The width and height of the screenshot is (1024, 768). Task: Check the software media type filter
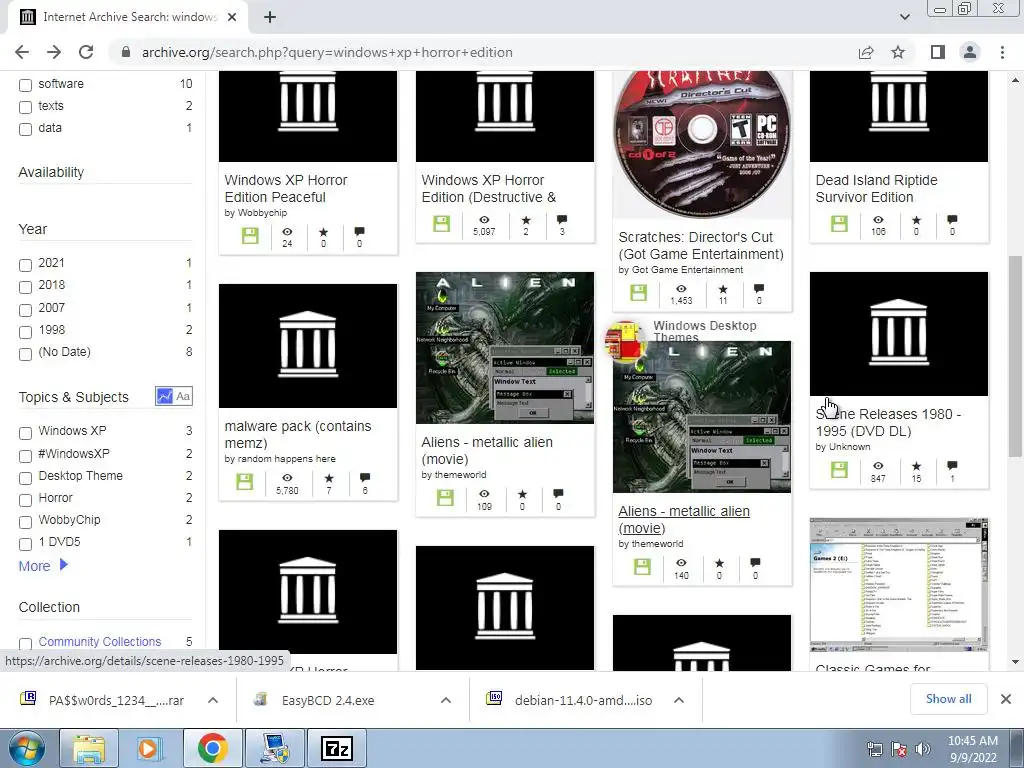pos(25,85)
